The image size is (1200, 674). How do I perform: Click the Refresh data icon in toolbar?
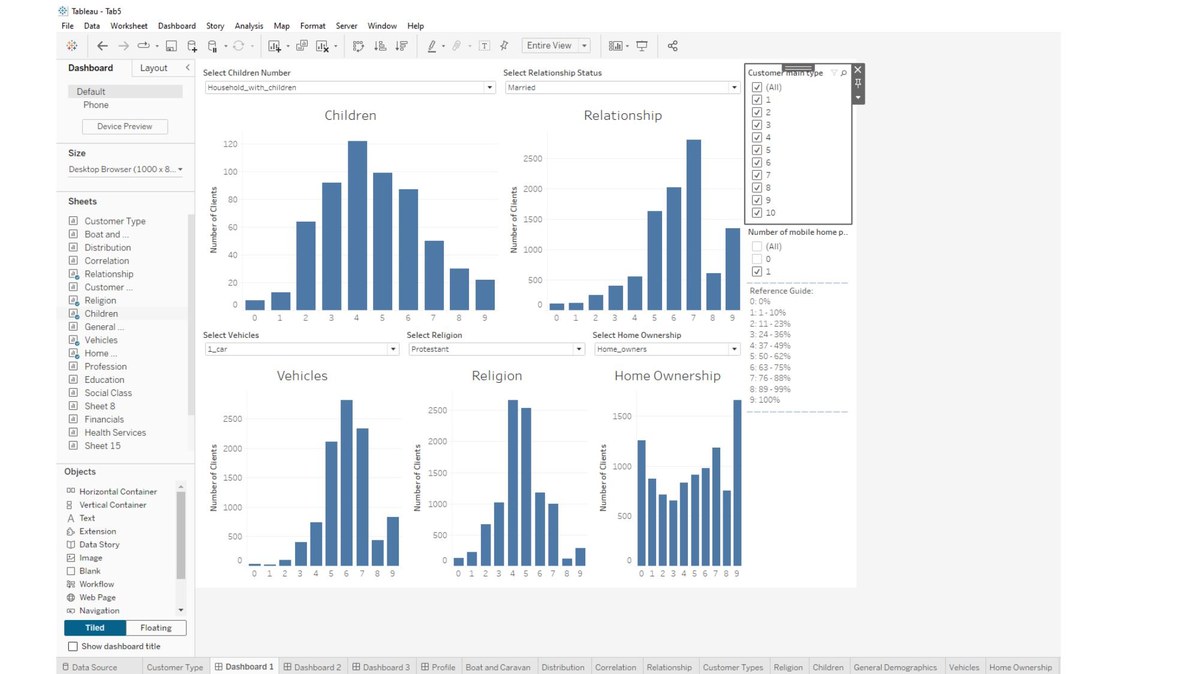pos(238,46)
